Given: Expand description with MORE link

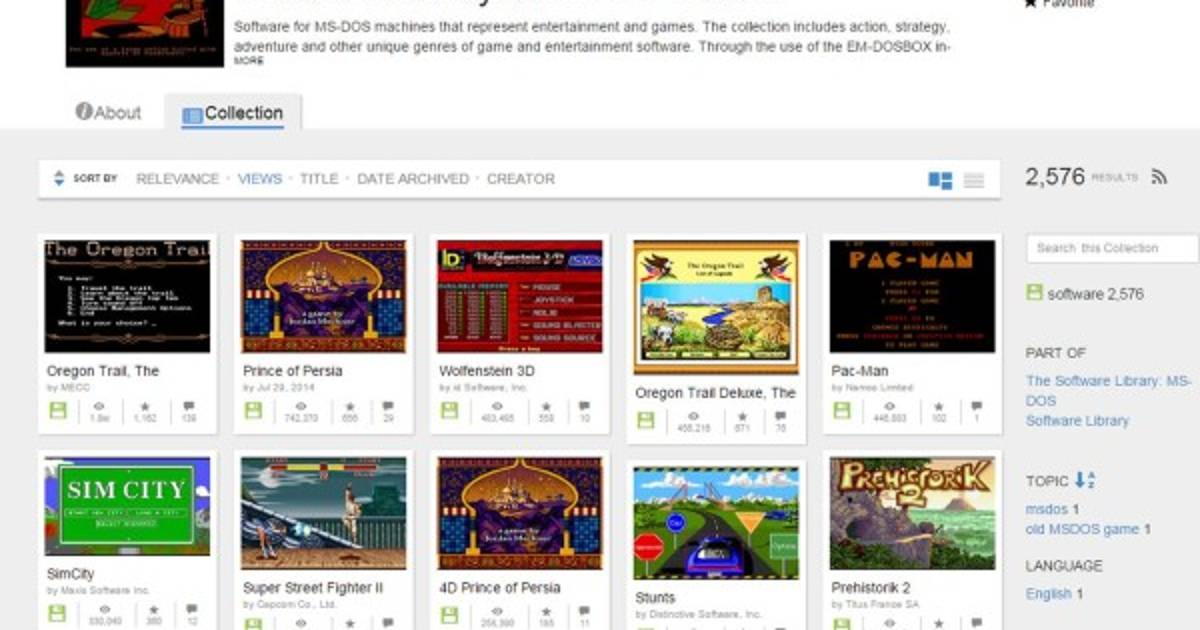Looking at the screenshot, I should pos(249,61).
